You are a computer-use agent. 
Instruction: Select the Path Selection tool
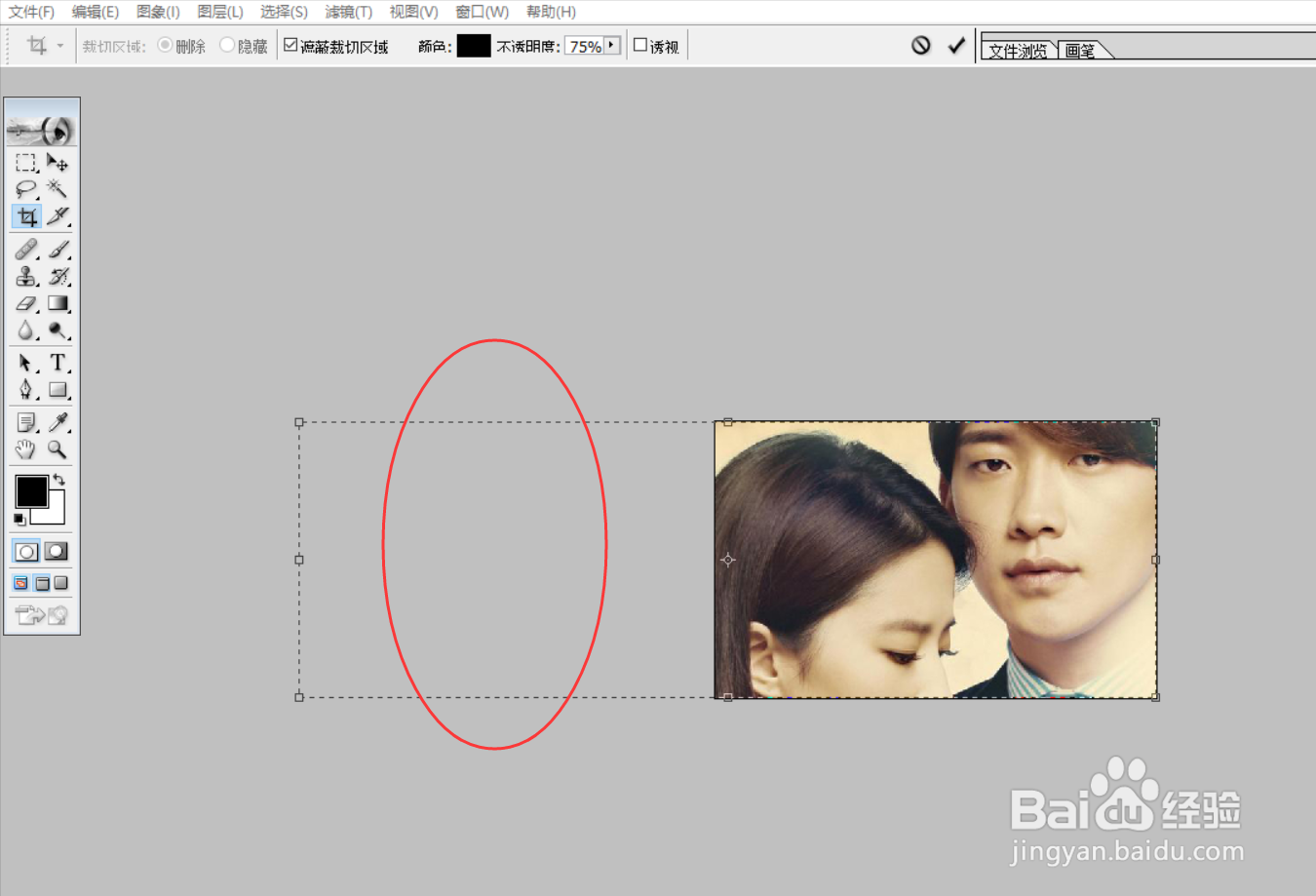(26, 363)
